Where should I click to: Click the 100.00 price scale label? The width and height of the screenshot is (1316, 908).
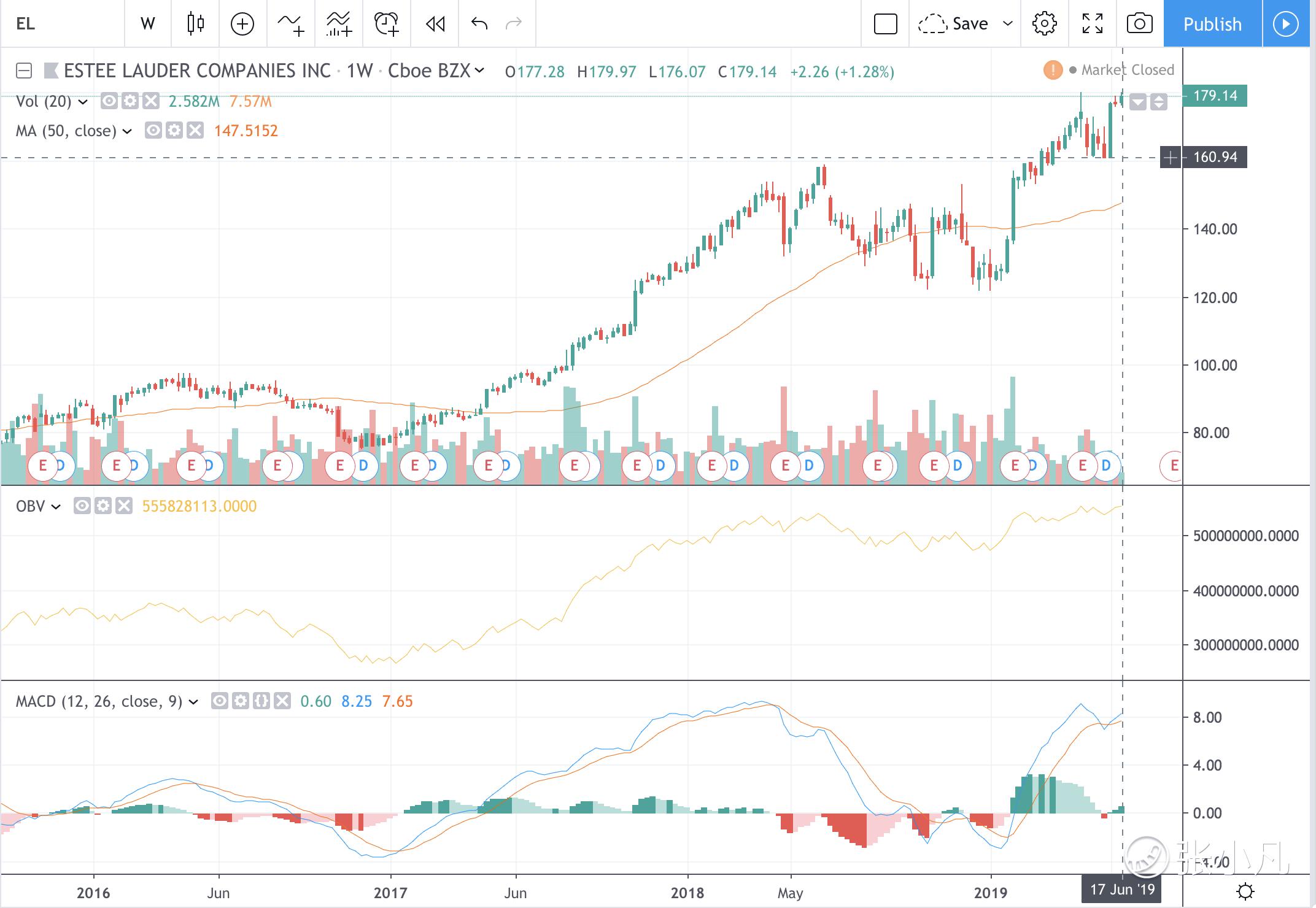point(1215,366)
